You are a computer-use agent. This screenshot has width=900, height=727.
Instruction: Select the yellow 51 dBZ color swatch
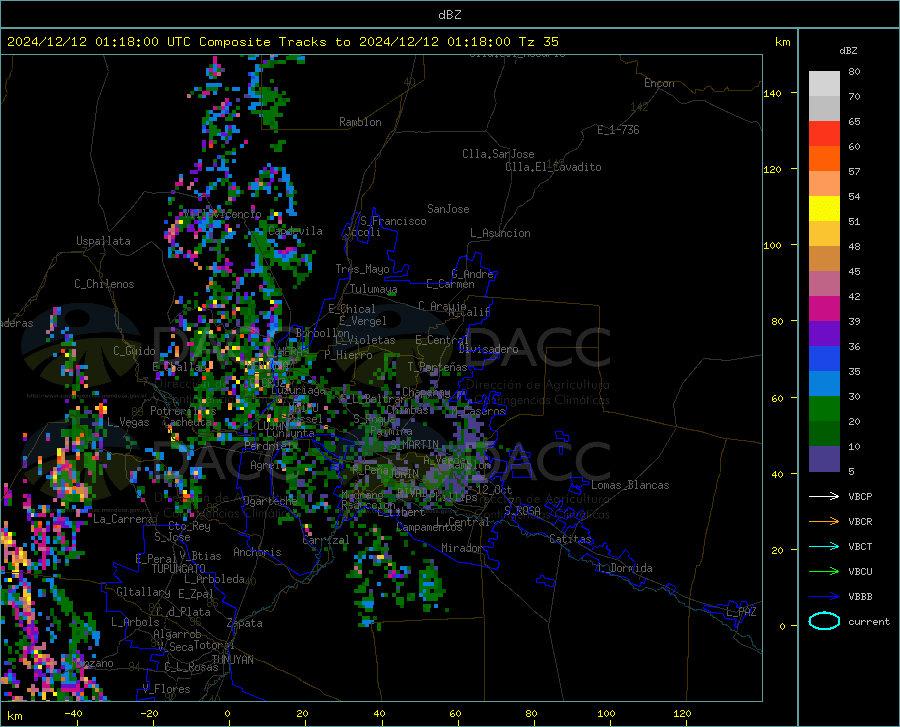[x=824, y=209]
